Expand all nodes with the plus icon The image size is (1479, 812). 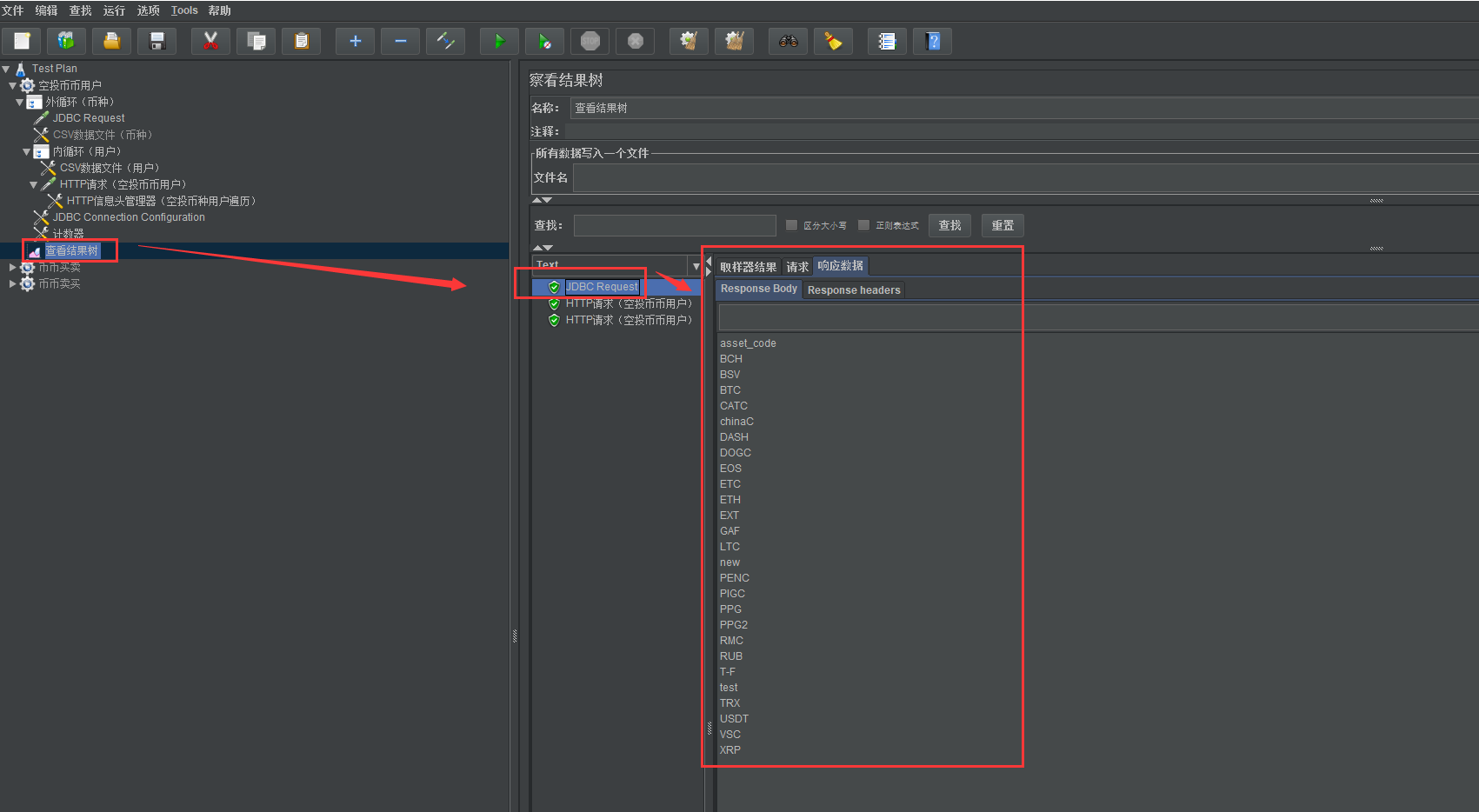click(x=355, y=41)
